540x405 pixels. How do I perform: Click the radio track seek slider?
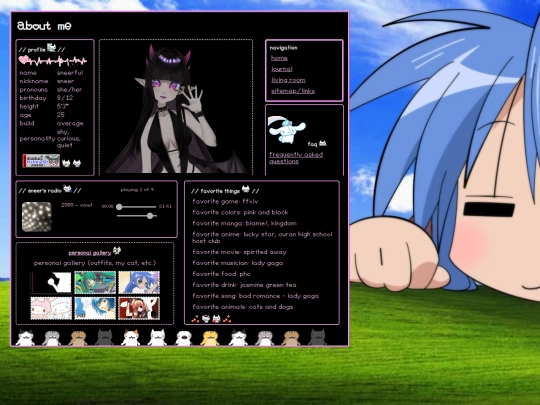[x=136, y=207]
